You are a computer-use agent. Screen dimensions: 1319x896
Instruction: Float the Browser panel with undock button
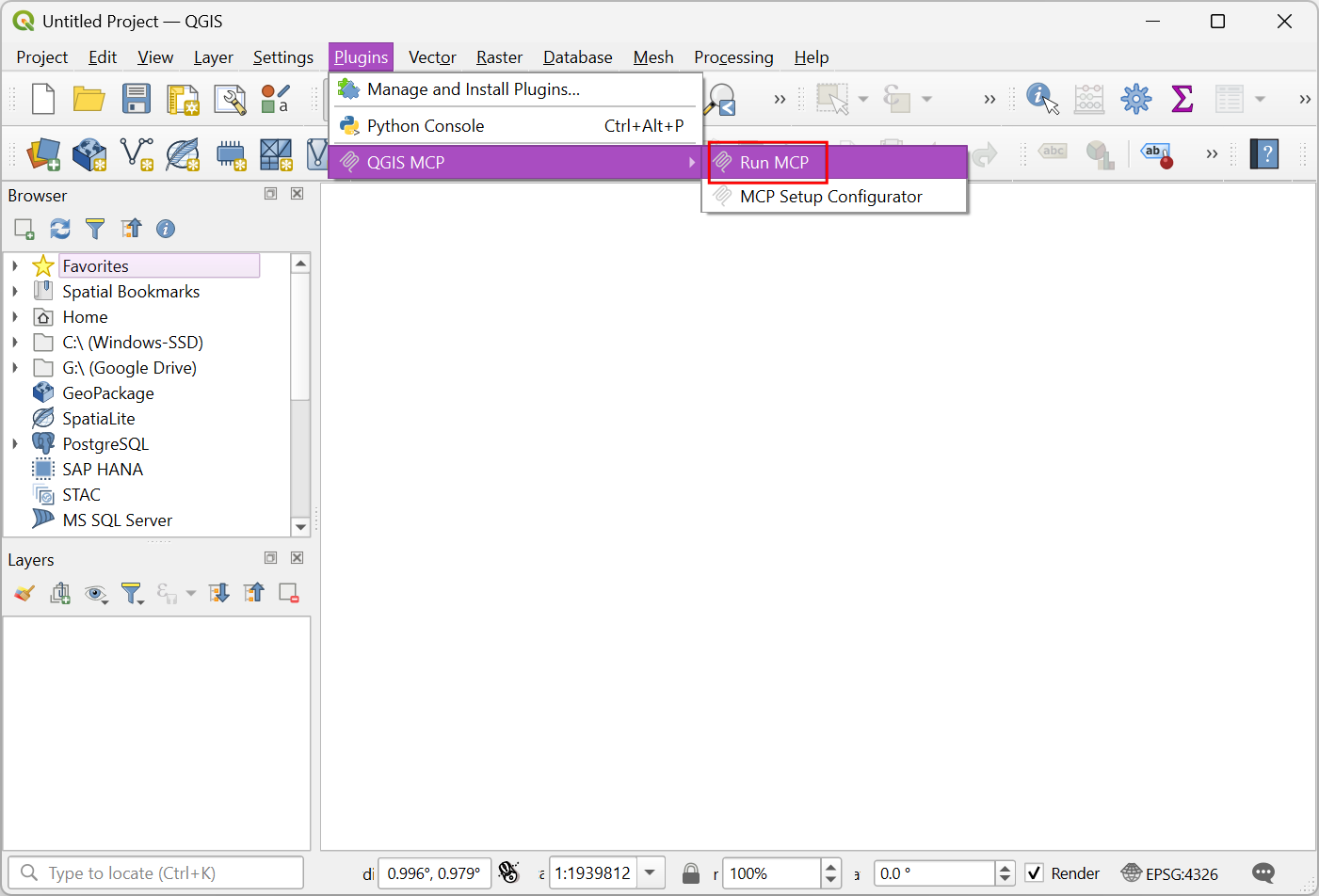(x=270, y=194)
